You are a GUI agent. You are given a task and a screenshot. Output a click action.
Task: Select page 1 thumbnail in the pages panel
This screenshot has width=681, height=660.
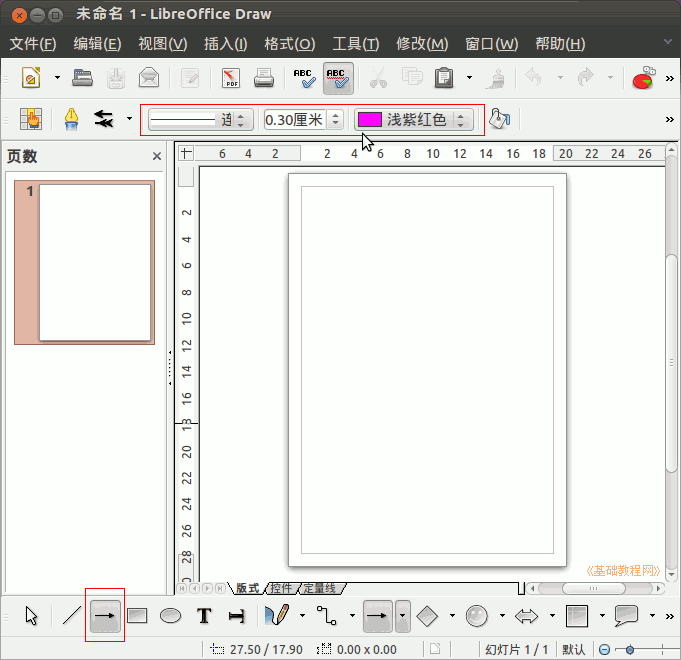coord(94,262)
